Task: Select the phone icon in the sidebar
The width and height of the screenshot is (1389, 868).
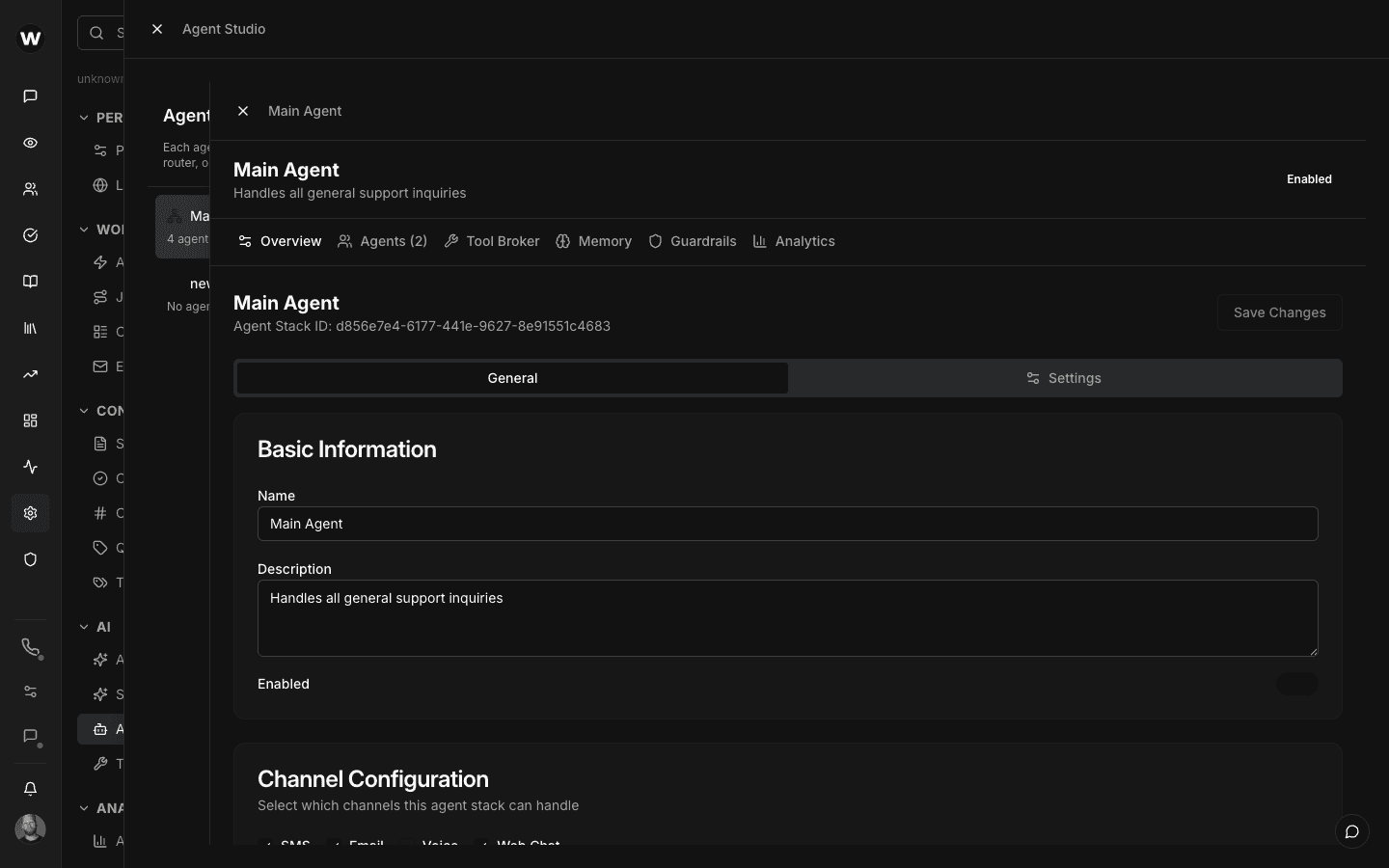Action: click(30, 647)
